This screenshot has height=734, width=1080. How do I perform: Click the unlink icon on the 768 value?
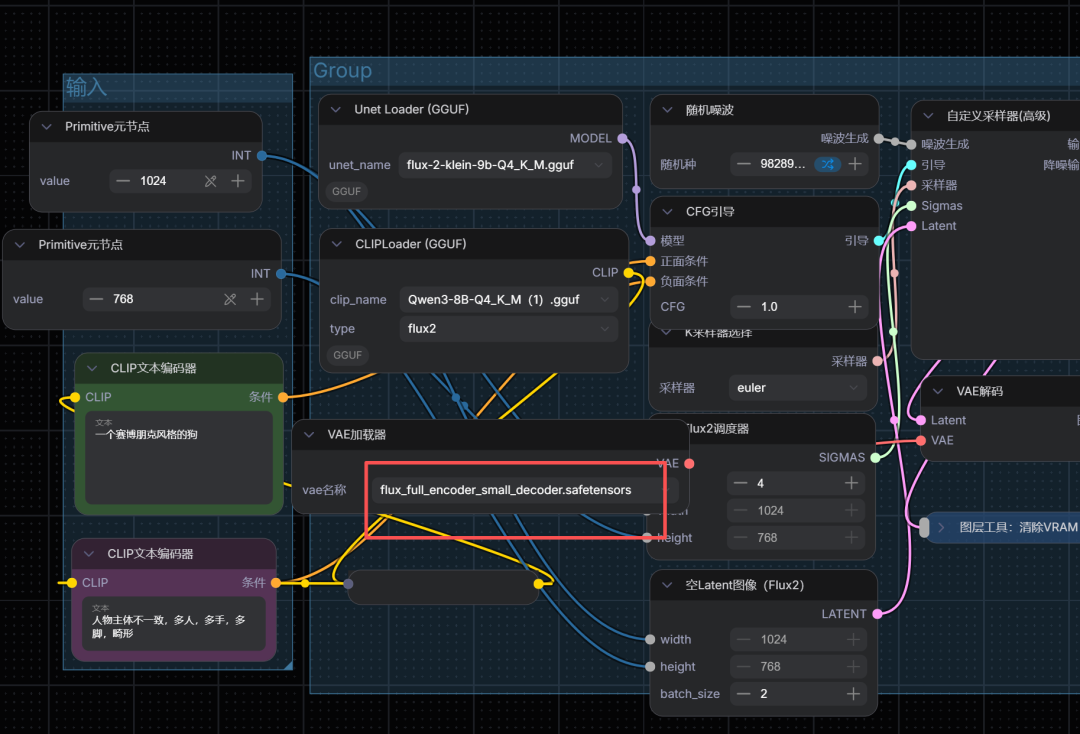[x=230, y=299]
